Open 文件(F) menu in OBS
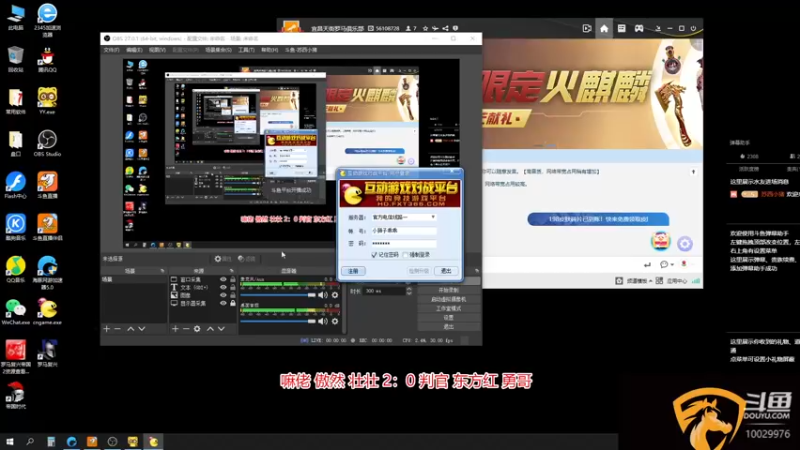 (111, 50)
